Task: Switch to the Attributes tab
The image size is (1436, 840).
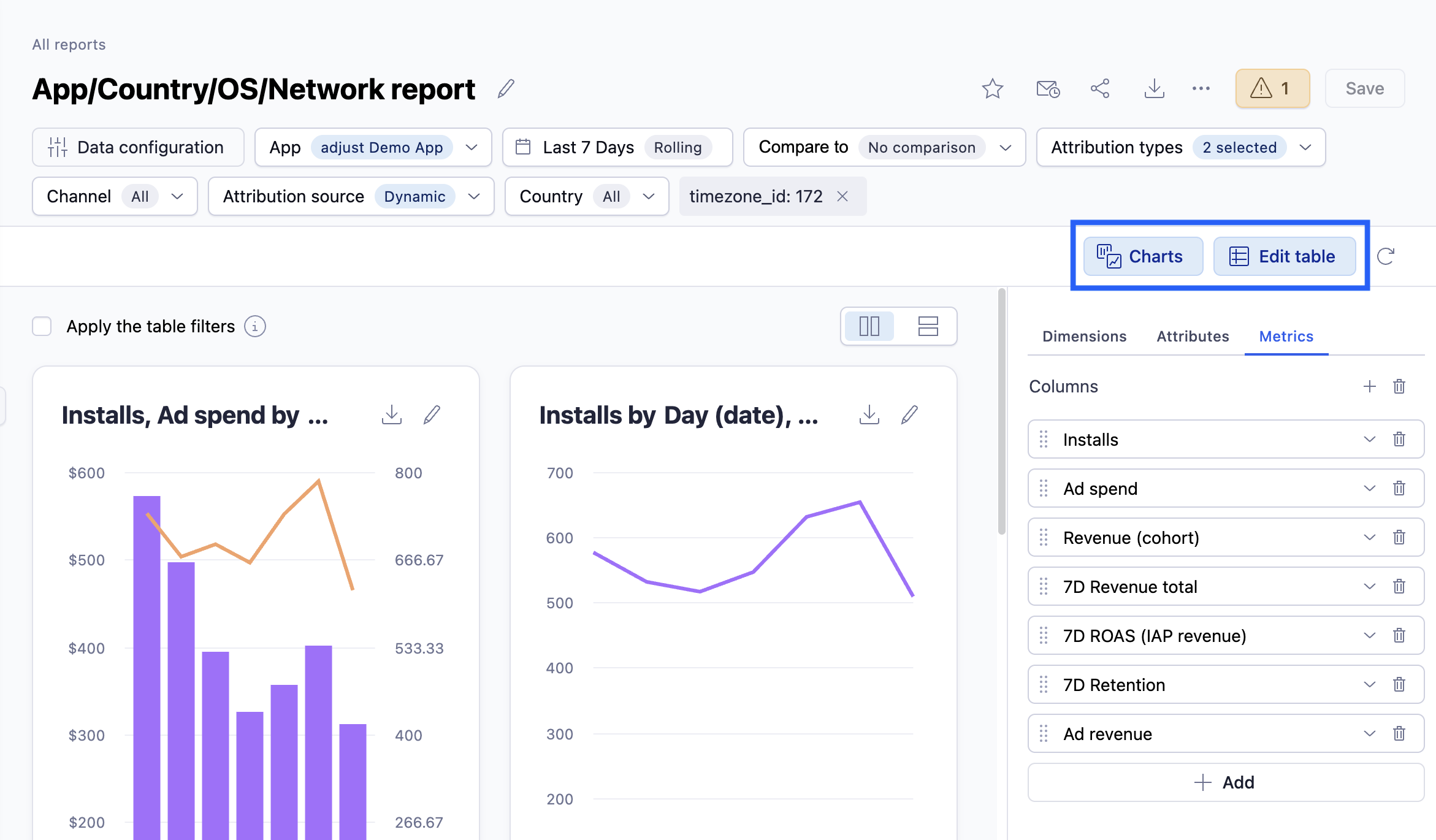Action: (x=1192, y=336)
